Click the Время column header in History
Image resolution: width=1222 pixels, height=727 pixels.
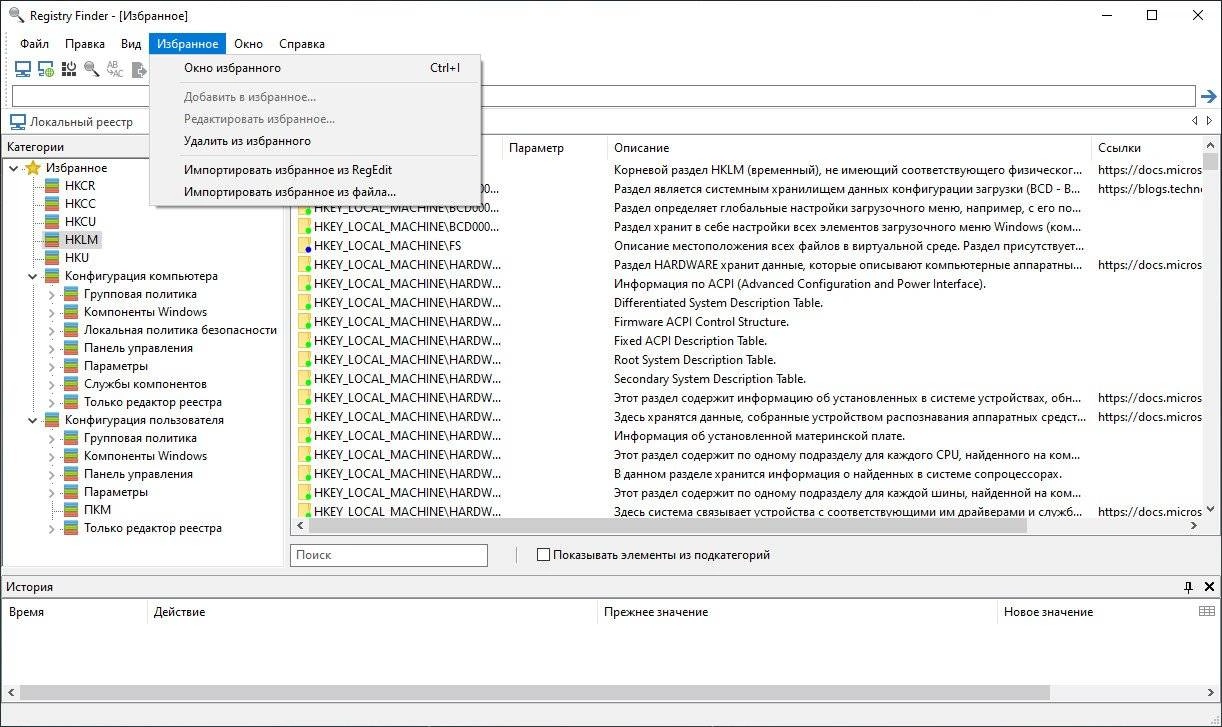coord(76,612)
